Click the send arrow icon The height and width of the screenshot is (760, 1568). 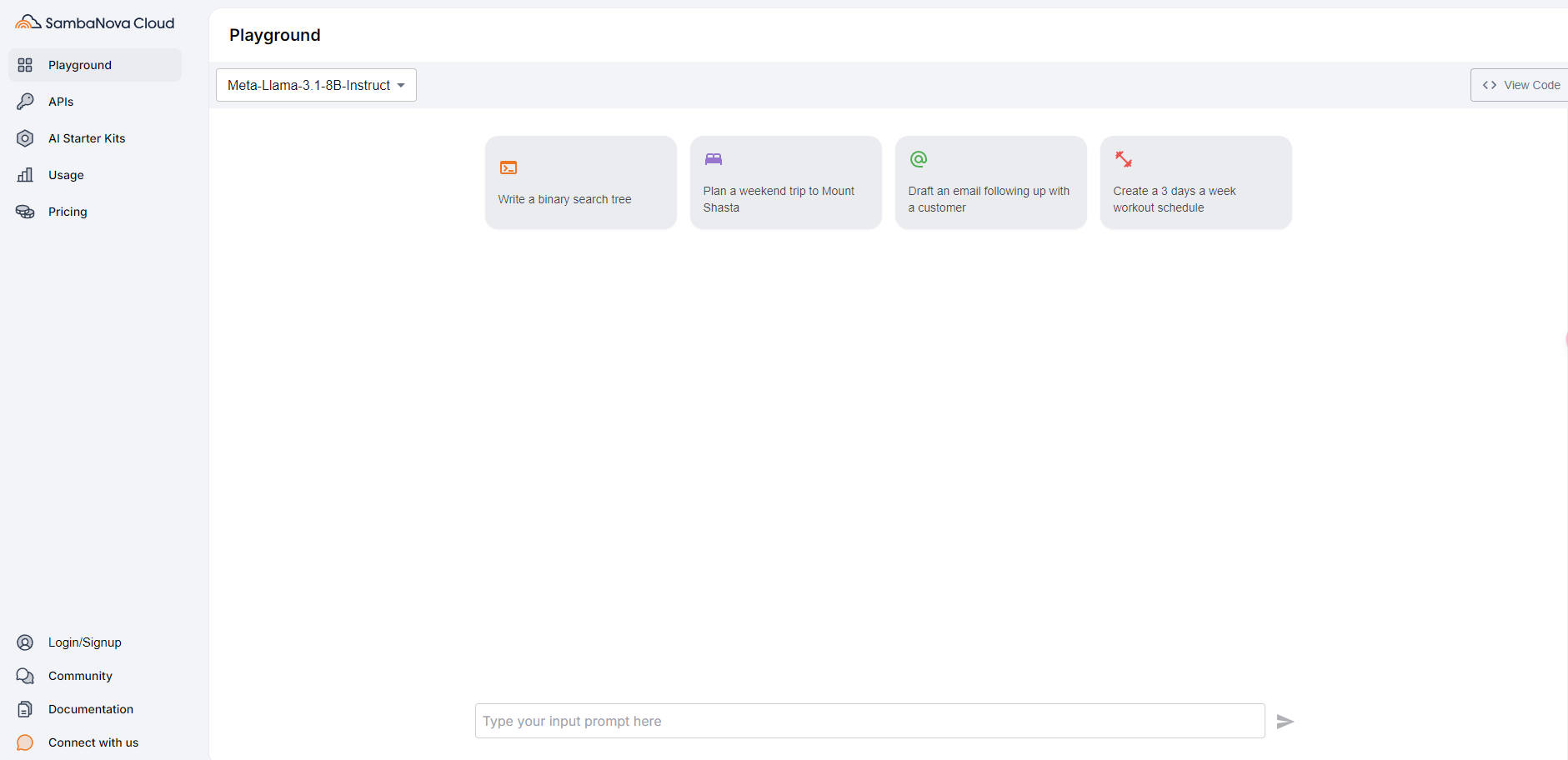pyautogui.click(x=1285, y=722)
